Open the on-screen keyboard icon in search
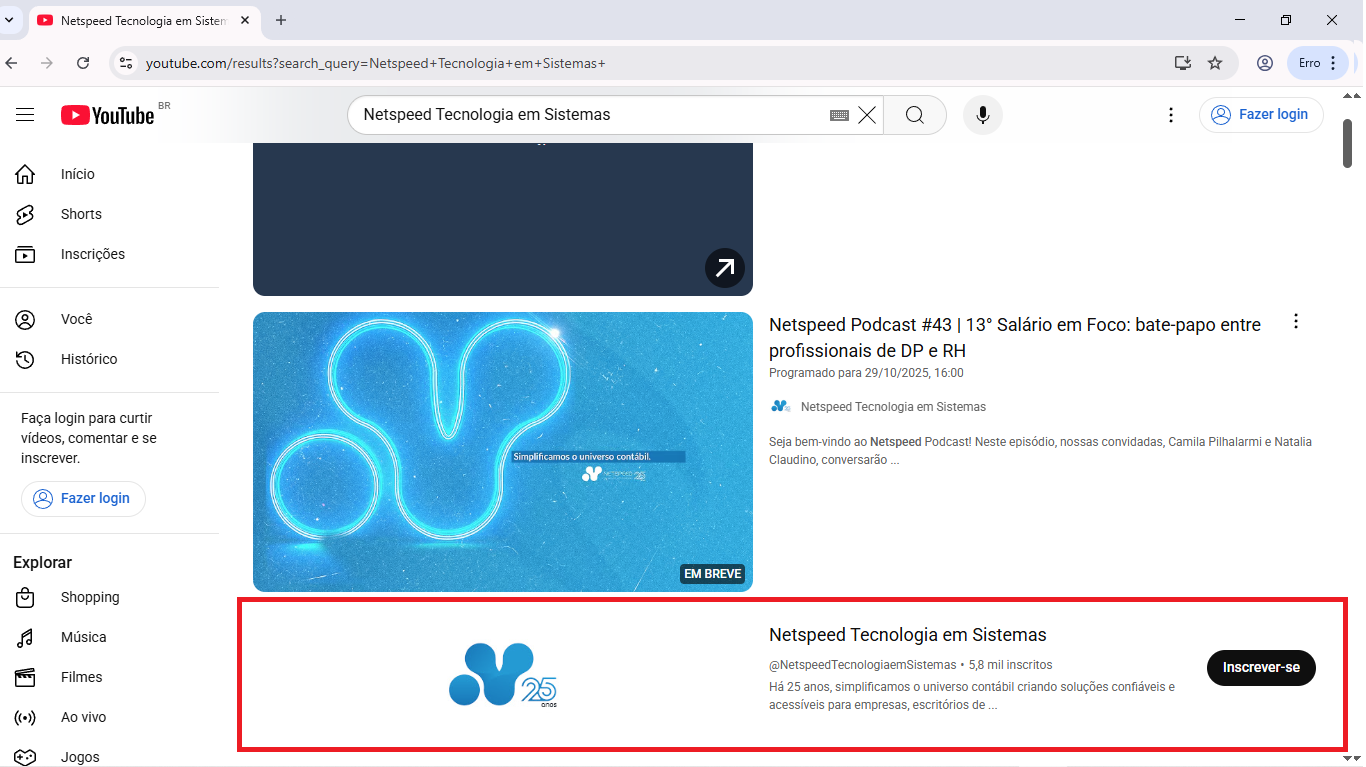The height and width of the screenshot is (767, 1366). pyautogui.click(x=839, y=116)
